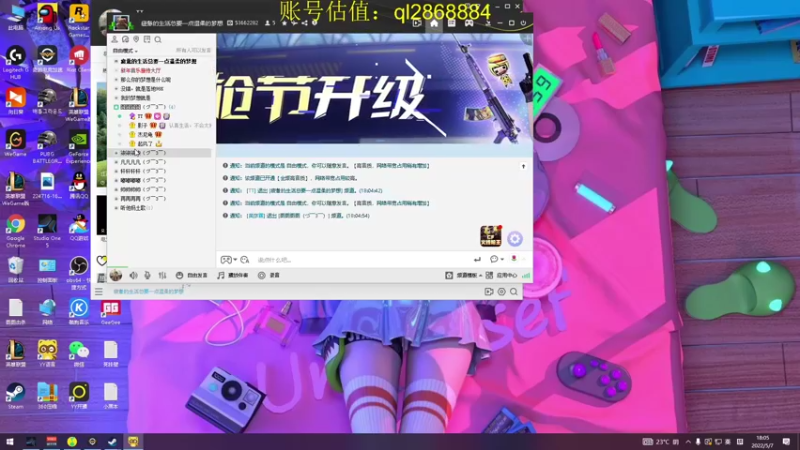Open the WeGame desktop shortcut
The image size is (800, 450).
[15, 143]
